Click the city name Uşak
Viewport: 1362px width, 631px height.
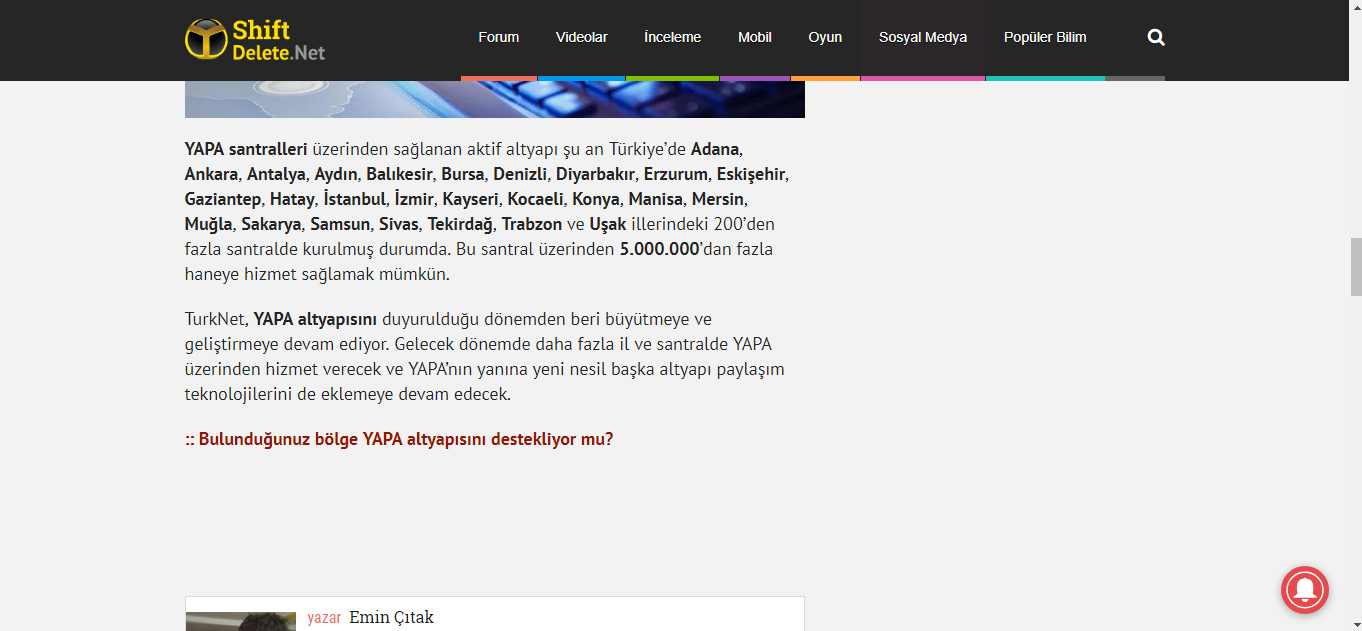(x=608, y=224)
